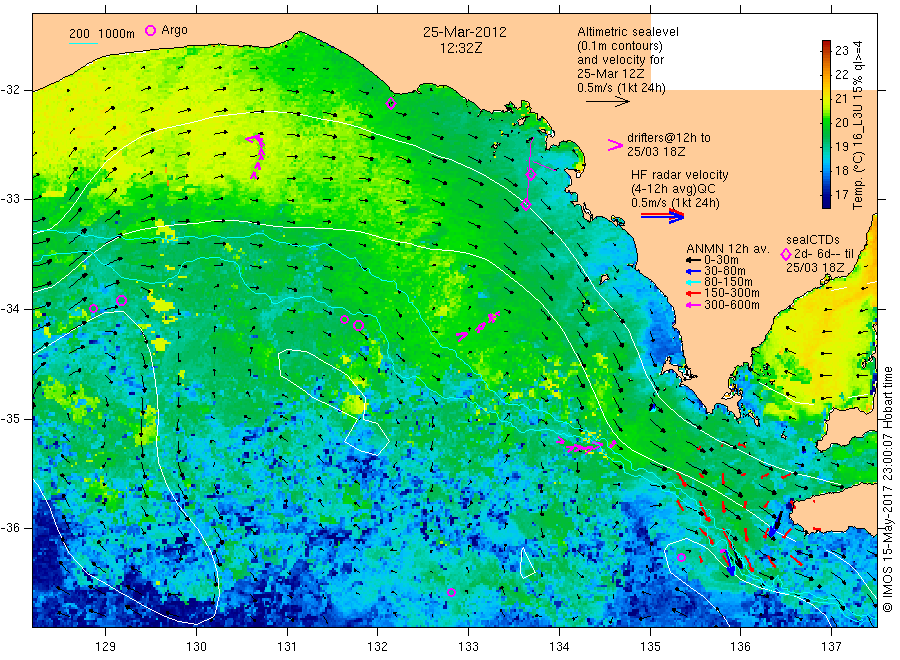Click the '12:32Z' time label

(461, 48)
